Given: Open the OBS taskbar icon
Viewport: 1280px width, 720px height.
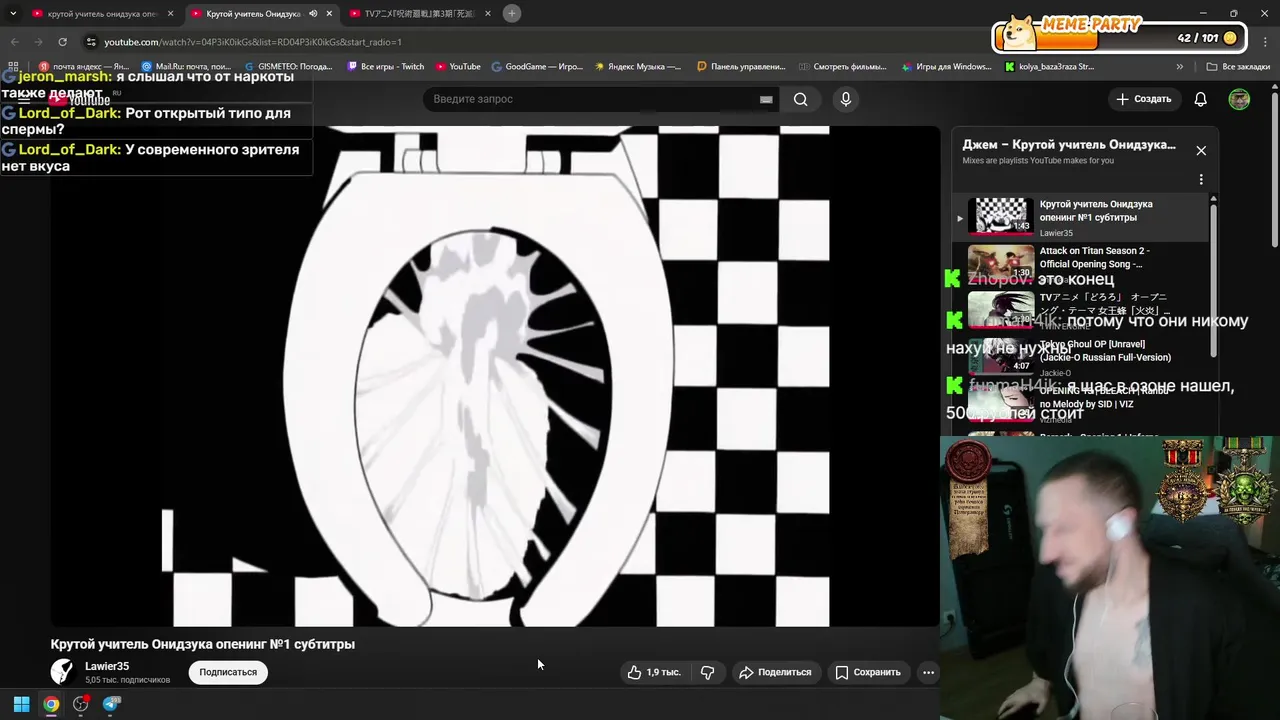Looking at the screenshot, I should pos(81,704).
